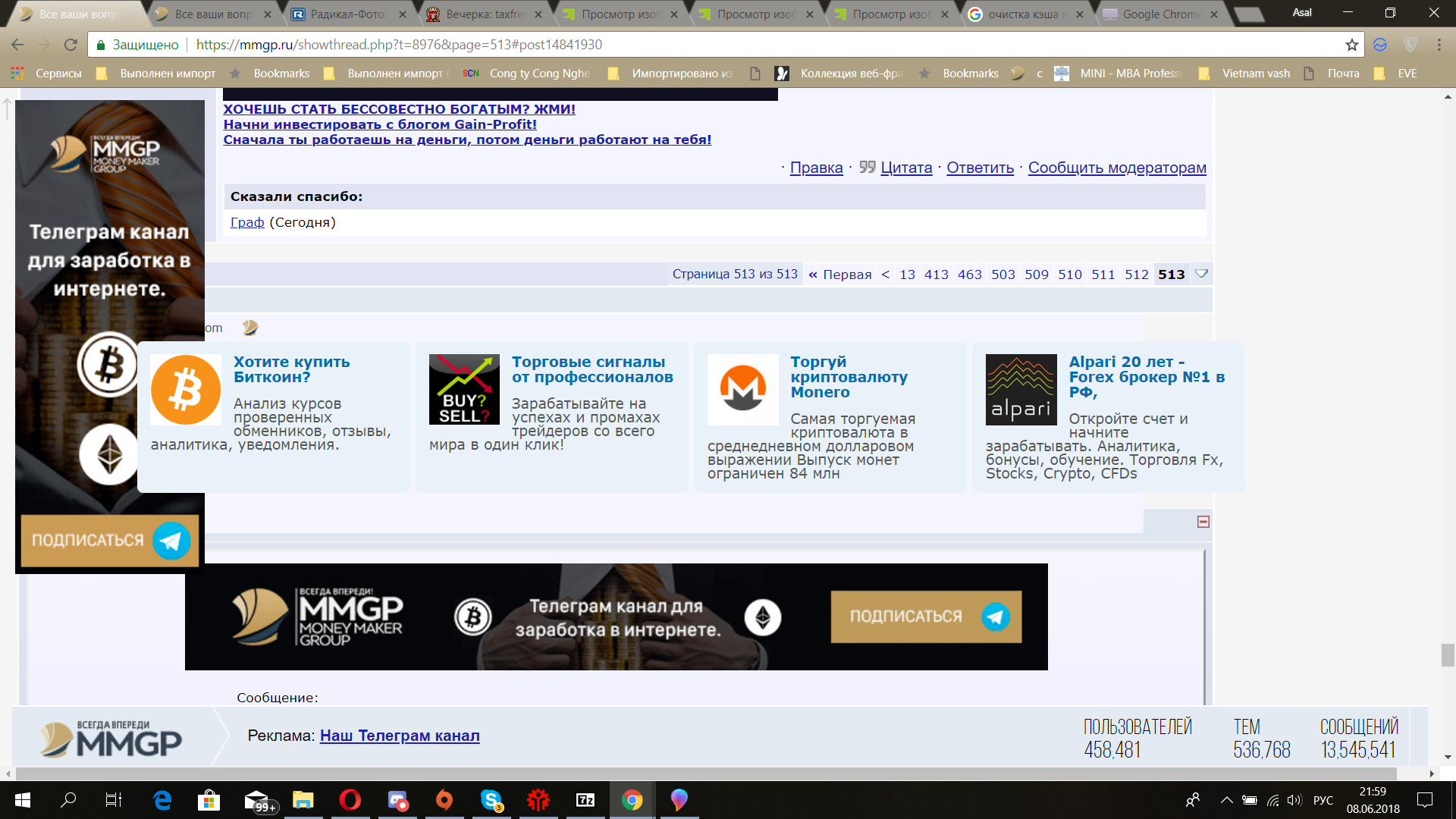Click the vertical scrollbar thumb
Viewport: 1456px width, 819px height.
pos(1448,654)
